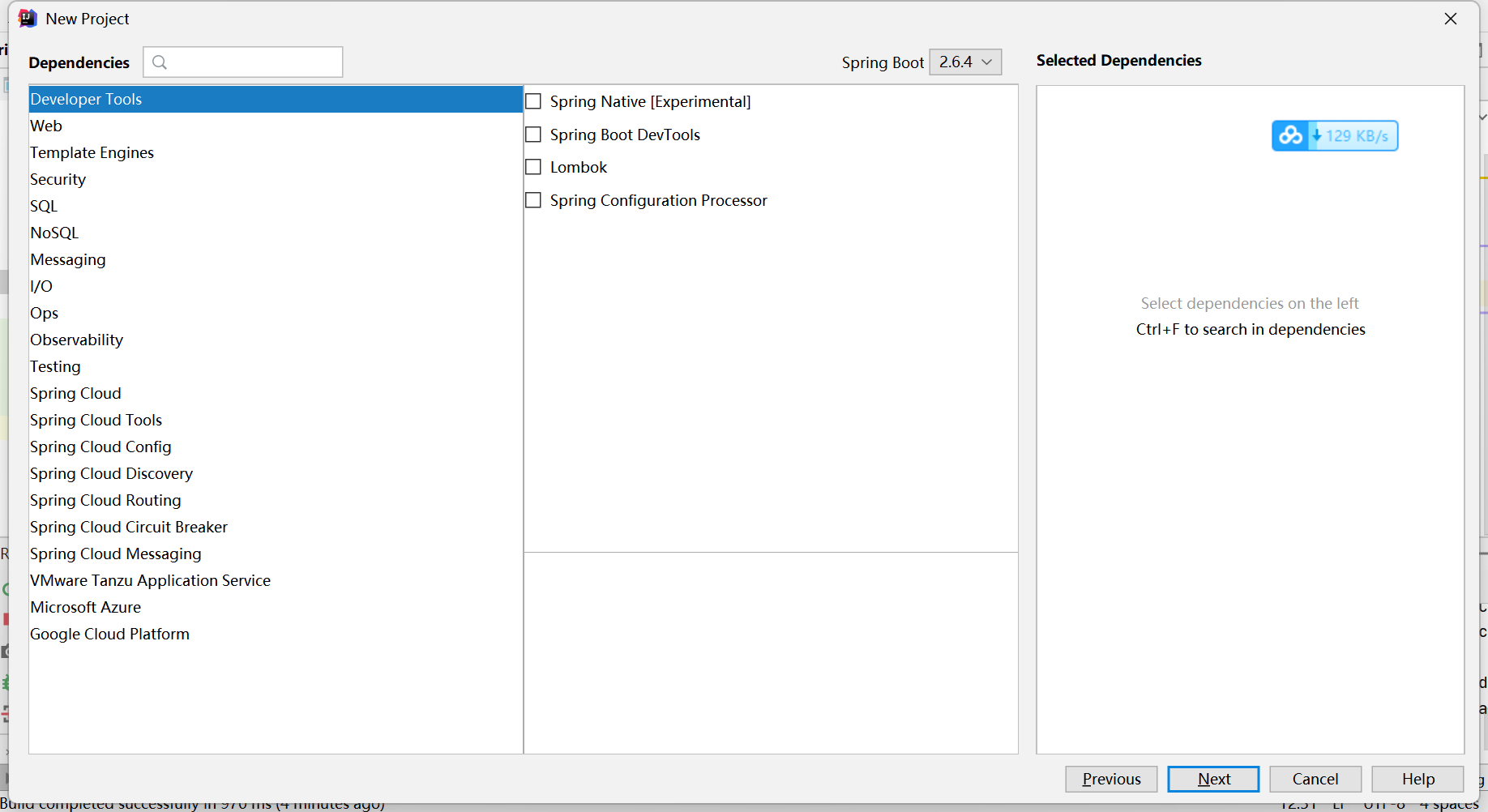Enable Spring Native [Experimental] checkbox
1488x812 pixels.
[533, 101]
